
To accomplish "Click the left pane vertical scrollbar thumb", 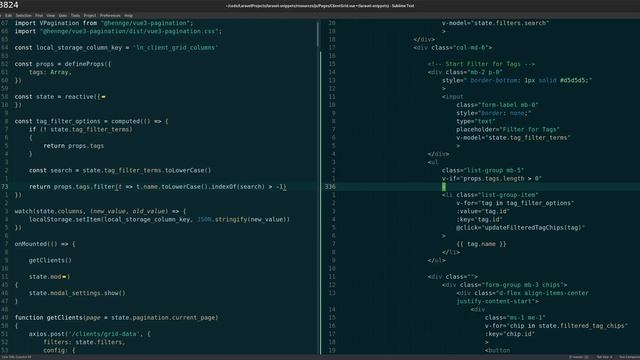I will tap(318, 35).
